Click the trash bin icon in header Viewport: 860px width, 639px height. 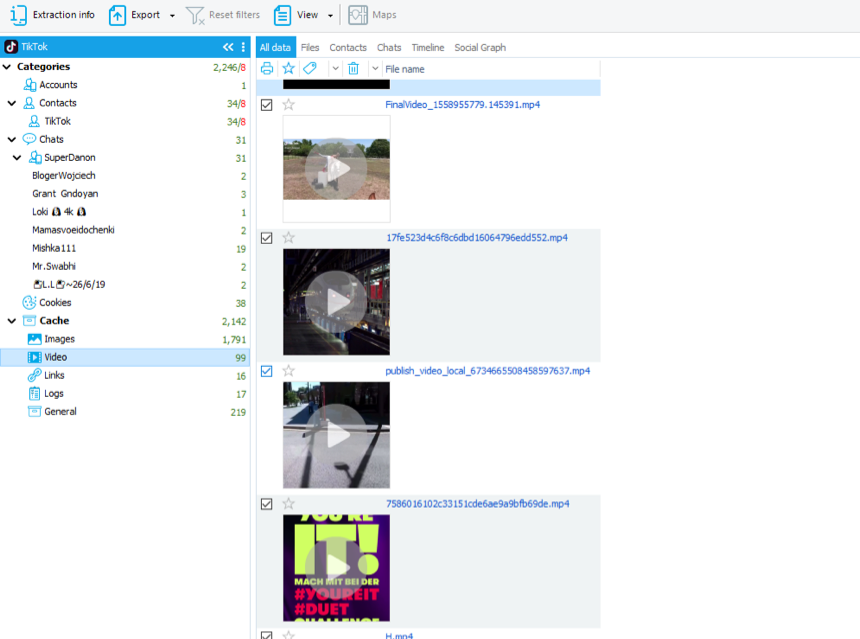tap(353, 68)
